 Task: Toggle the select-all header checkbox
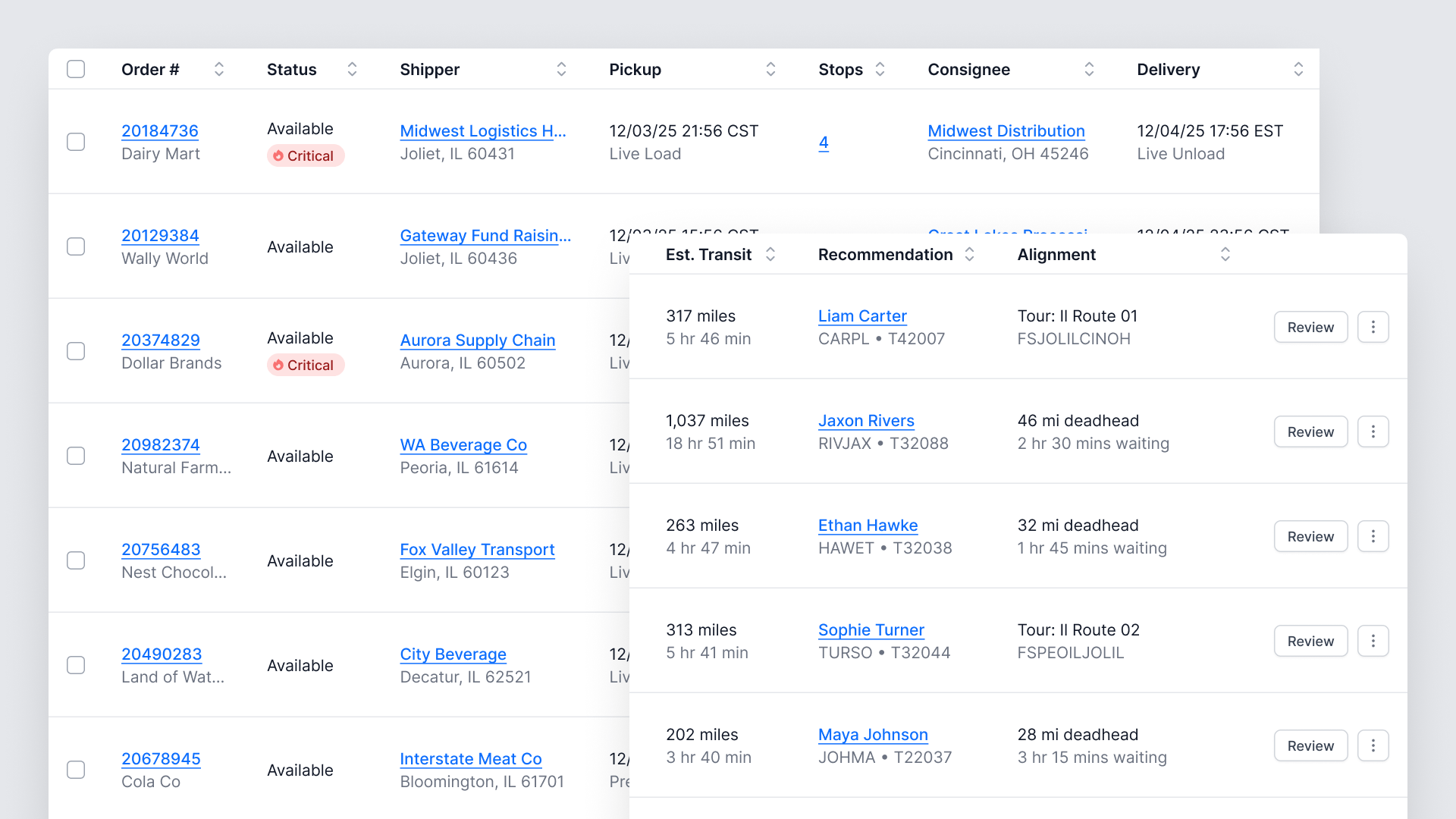click(x=76, y=69)
